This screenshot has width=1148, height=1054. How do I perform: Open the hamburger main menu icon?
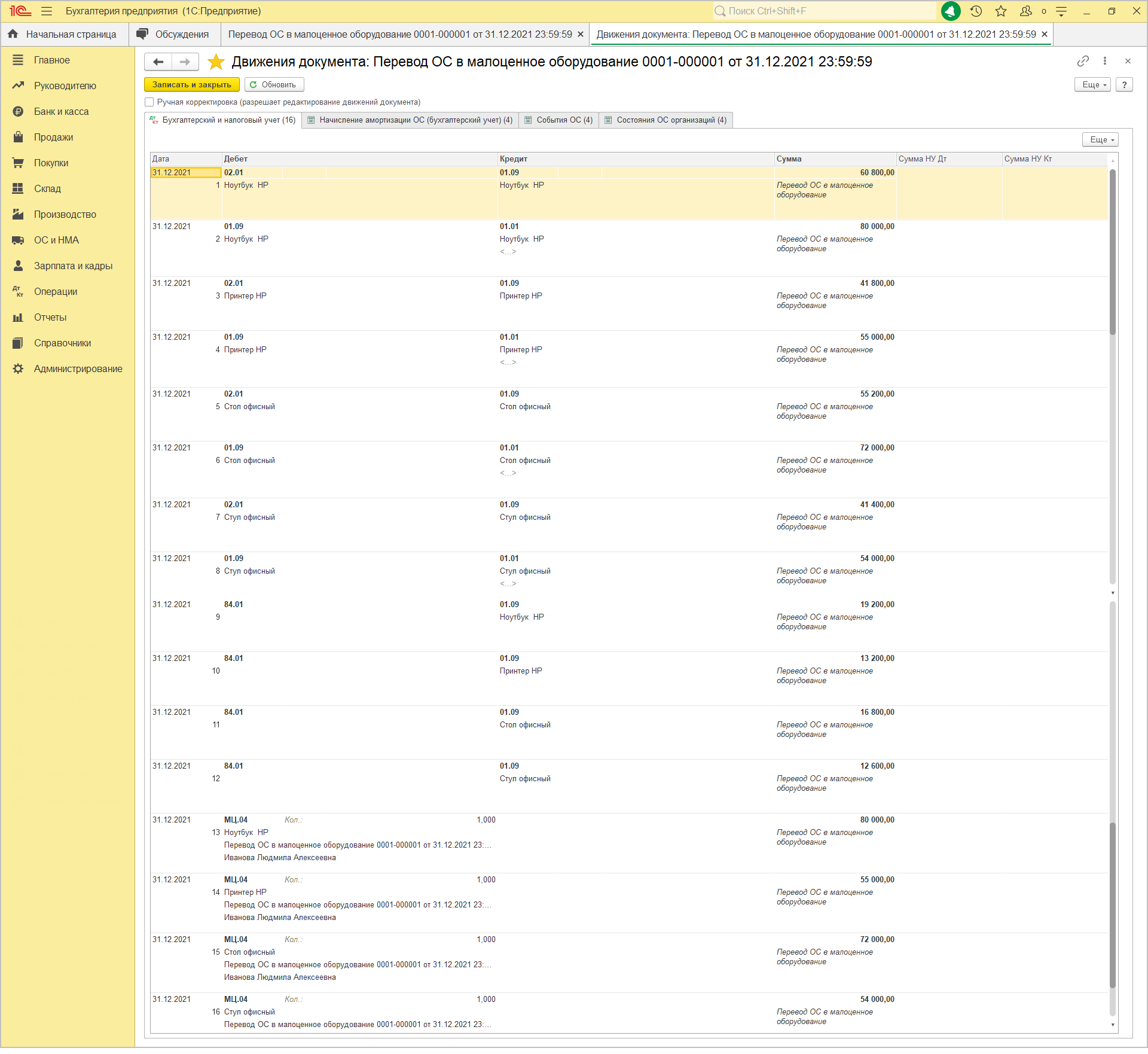[47, 11]
